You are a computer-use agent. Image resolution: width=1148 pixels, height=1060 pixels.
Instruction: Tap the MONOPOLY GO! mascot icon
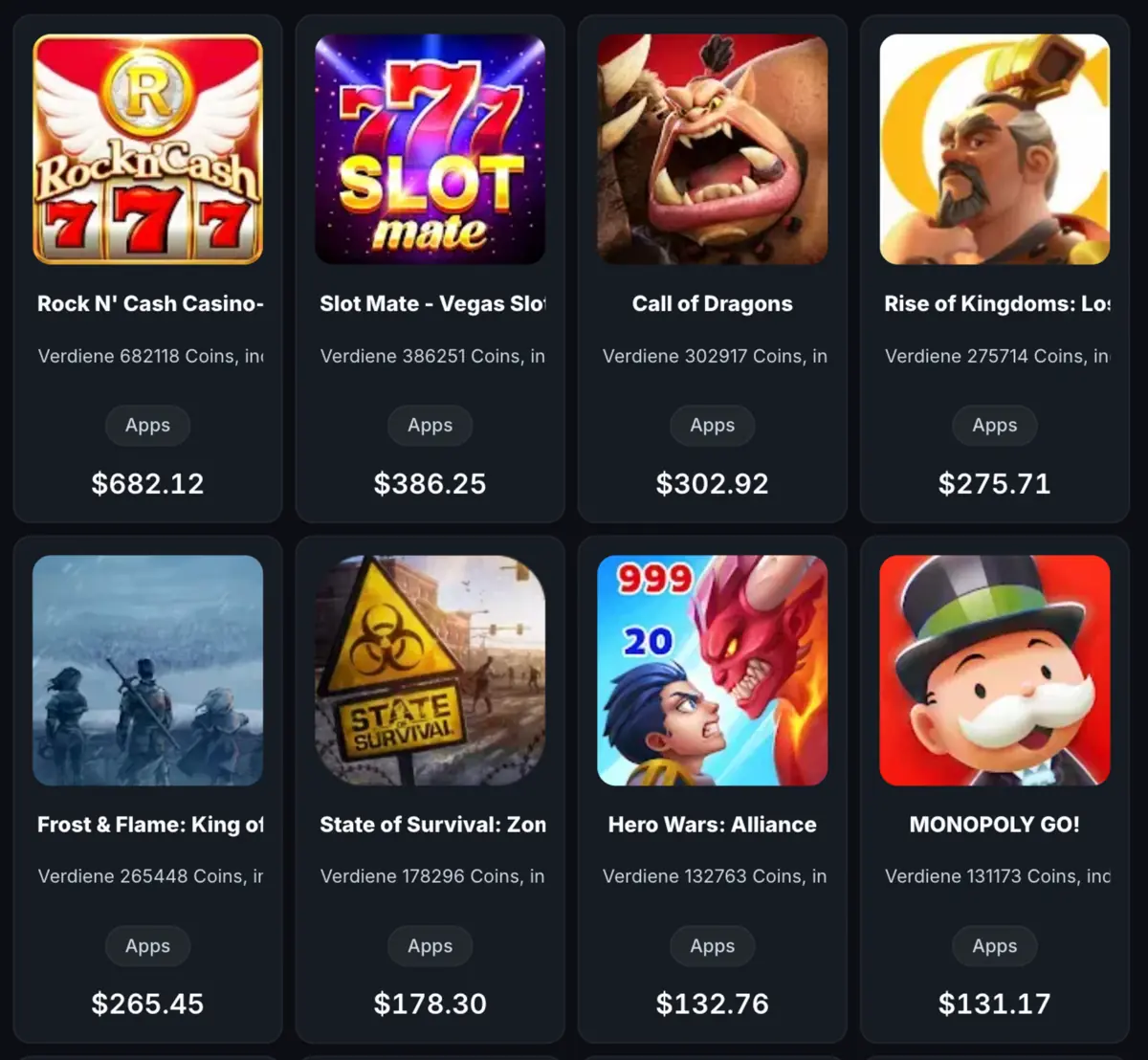[994, 670]
